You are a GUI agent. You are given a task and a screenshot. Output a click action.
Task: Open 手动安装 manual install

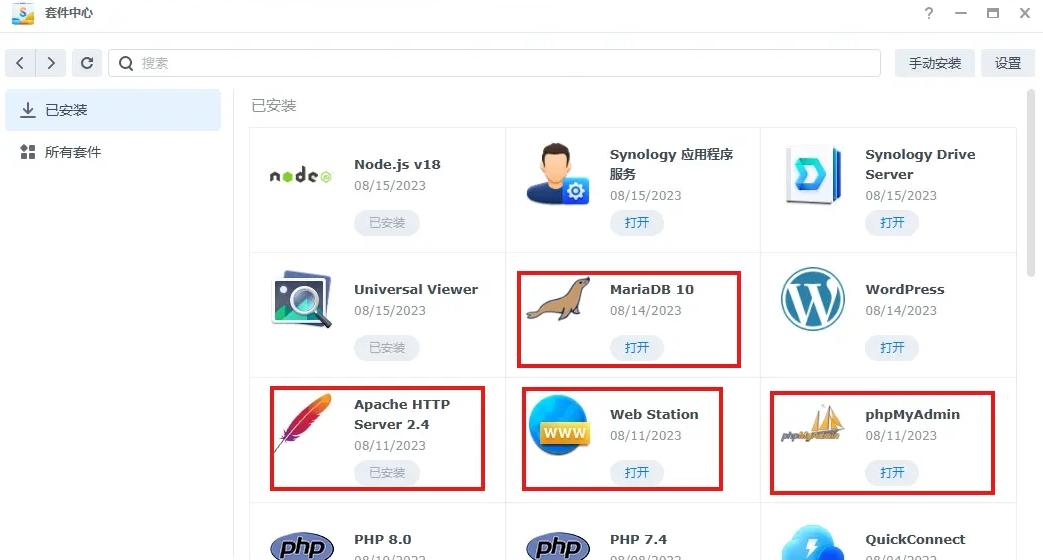click(935, 63)
